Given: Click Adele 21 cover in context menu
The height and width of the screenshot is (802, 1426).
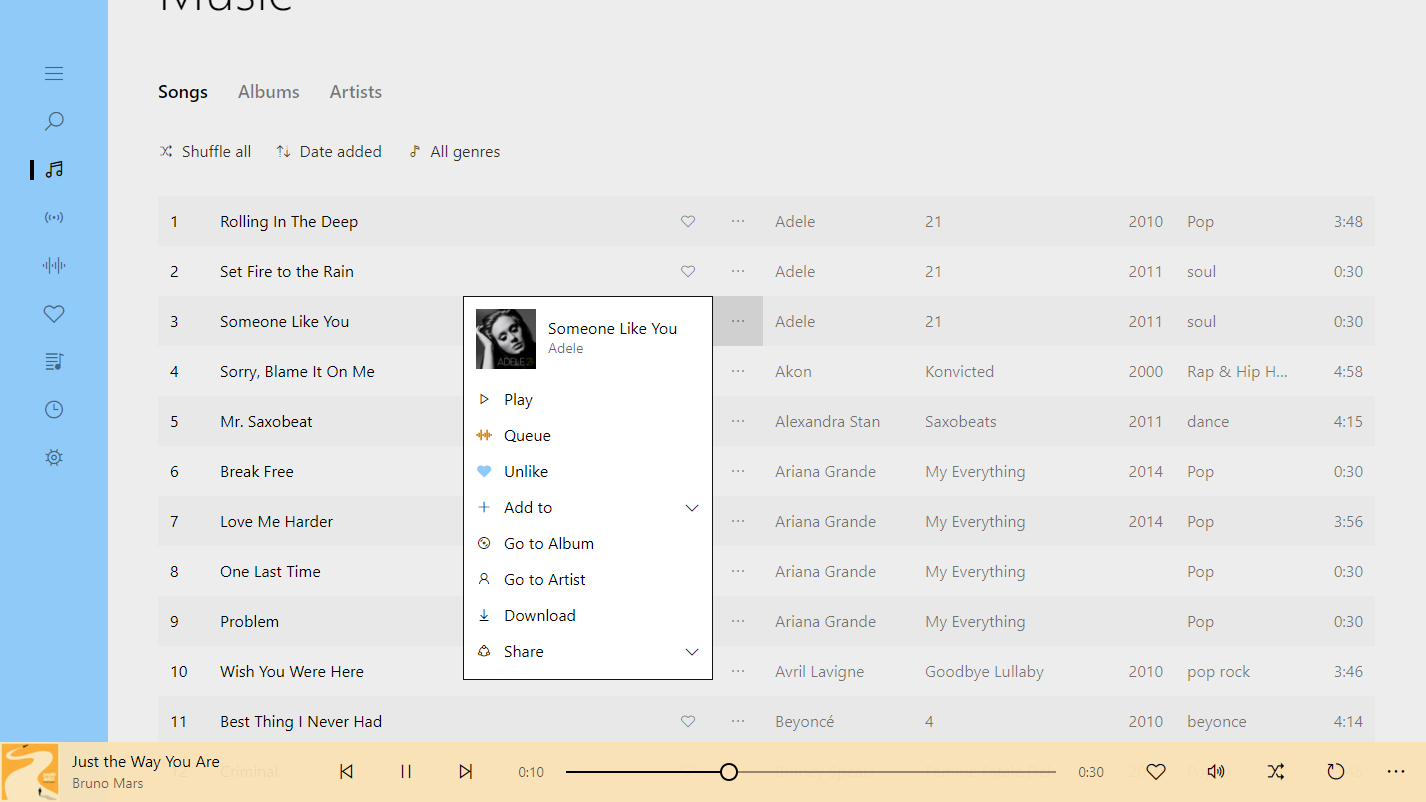Looking at the screenshot, I should [x=506, y=338].
